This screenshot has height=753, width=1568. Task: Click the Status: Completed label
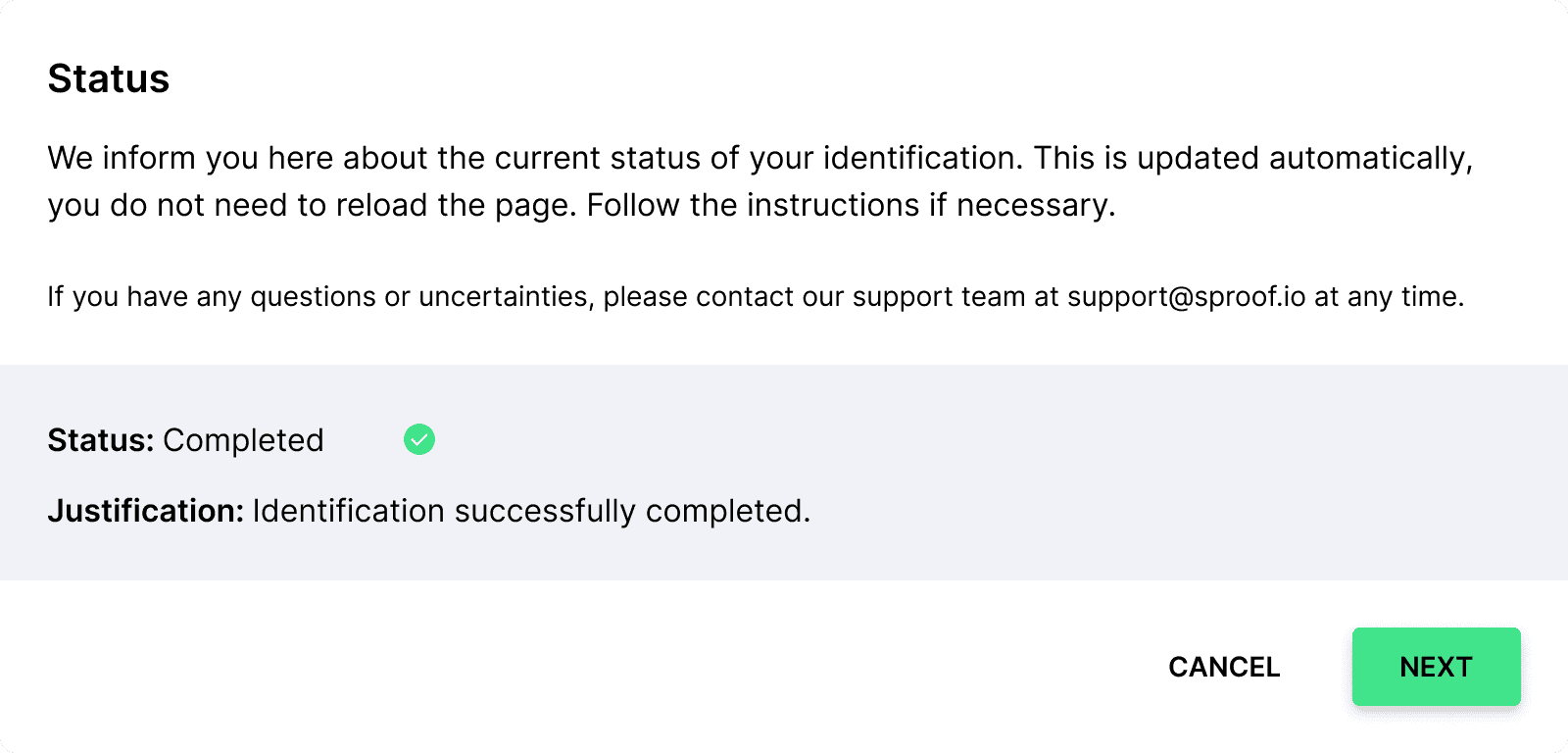(x=185, y=440)
